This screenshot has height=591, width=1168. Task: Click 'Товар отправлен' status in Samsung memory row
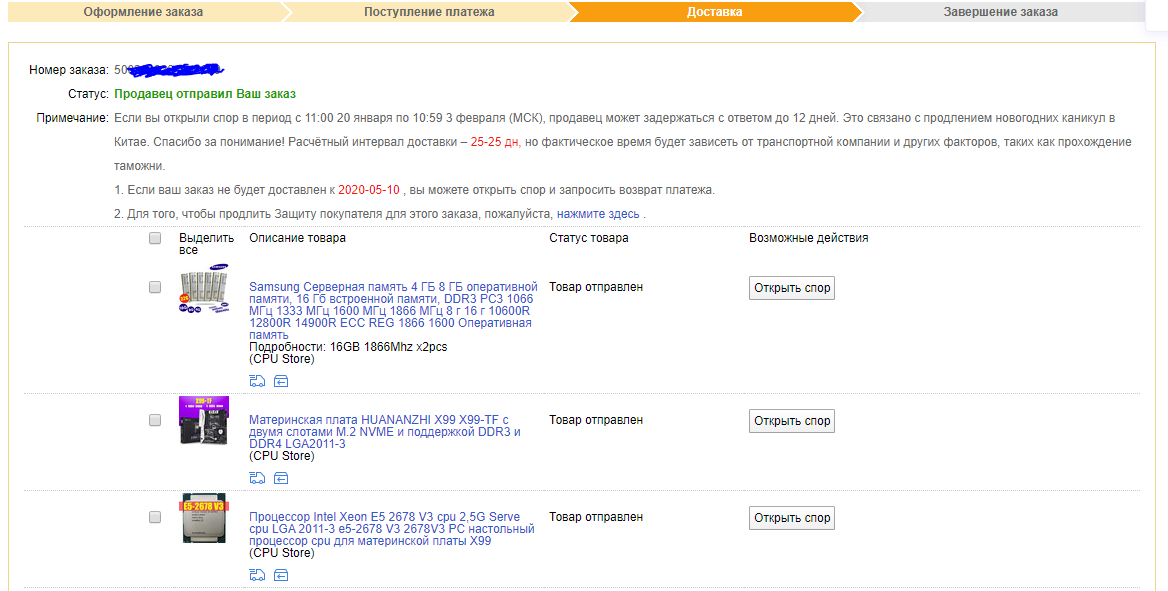pos(596,287)
